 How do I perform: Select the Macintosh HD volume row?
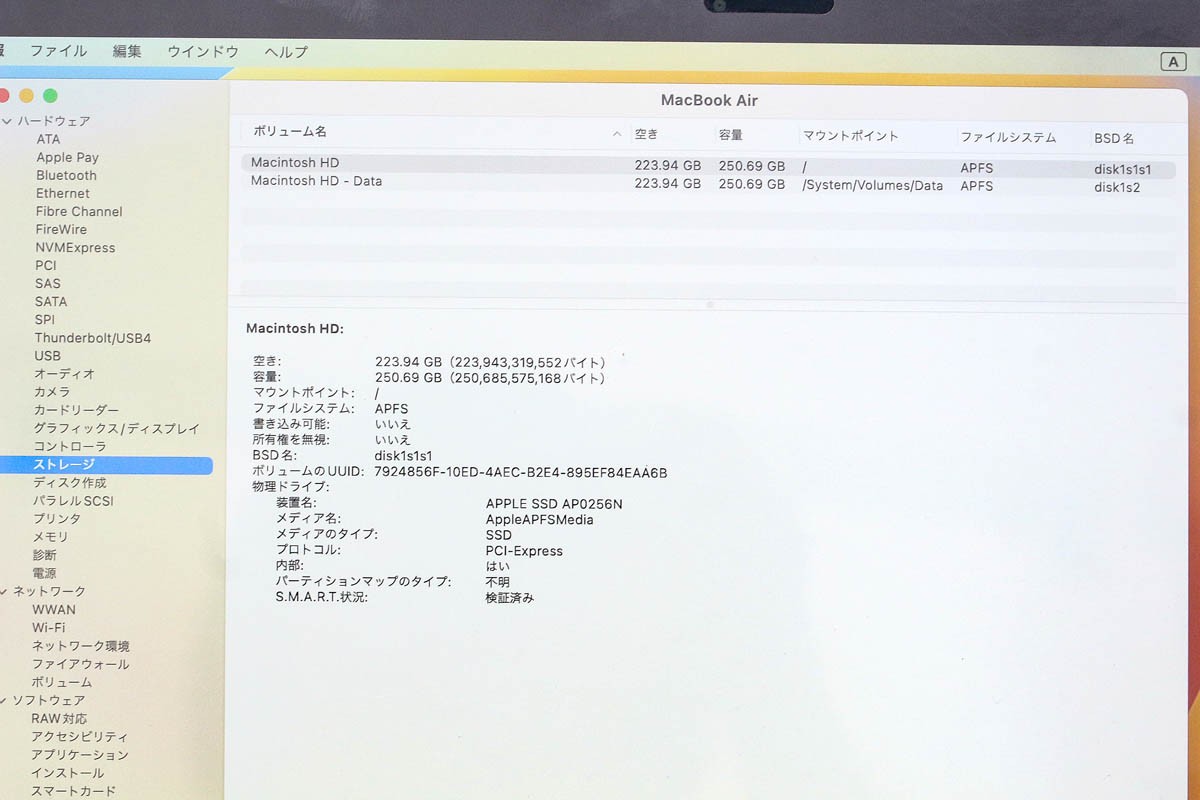coord(708,165)
